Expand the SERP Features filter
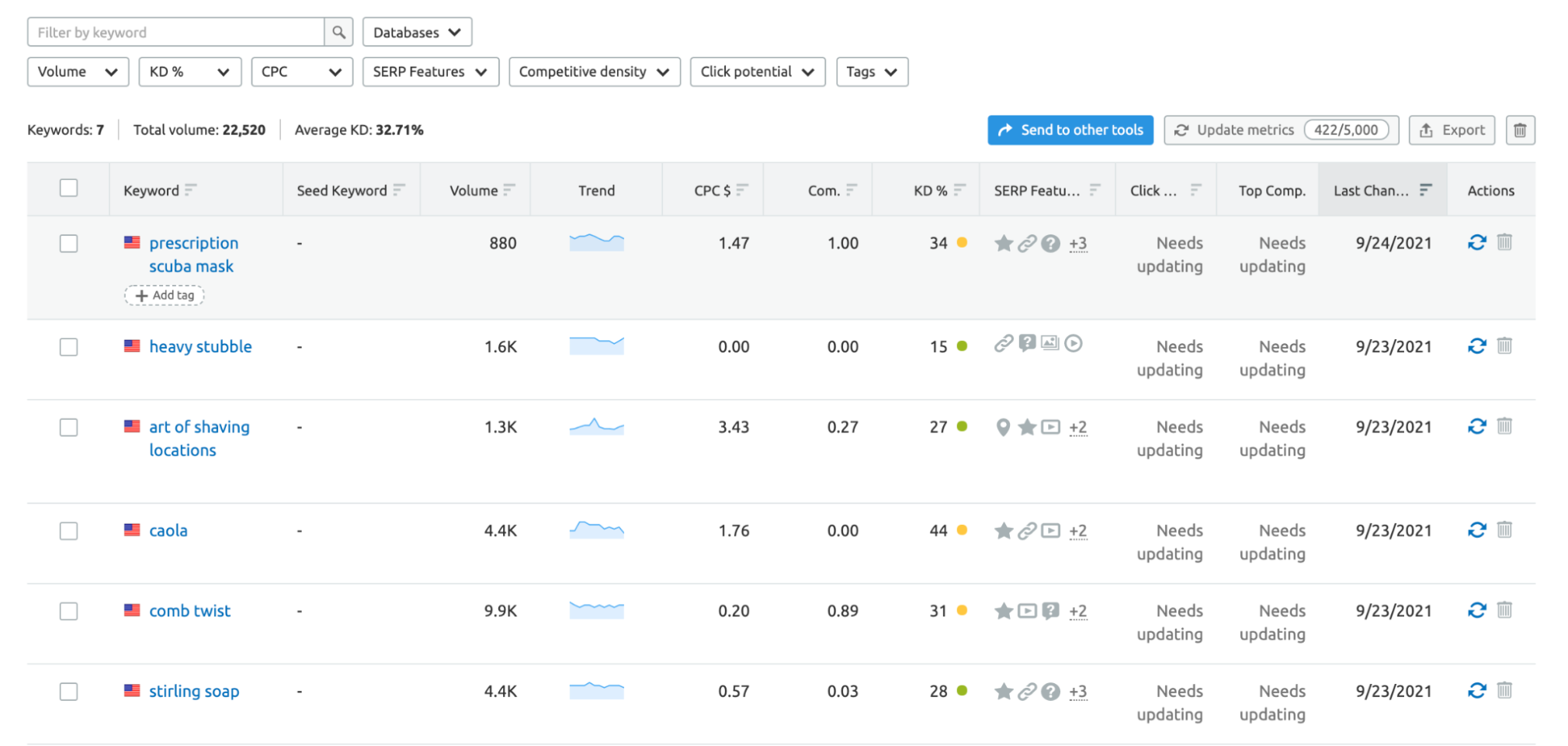 pos(431,72)
